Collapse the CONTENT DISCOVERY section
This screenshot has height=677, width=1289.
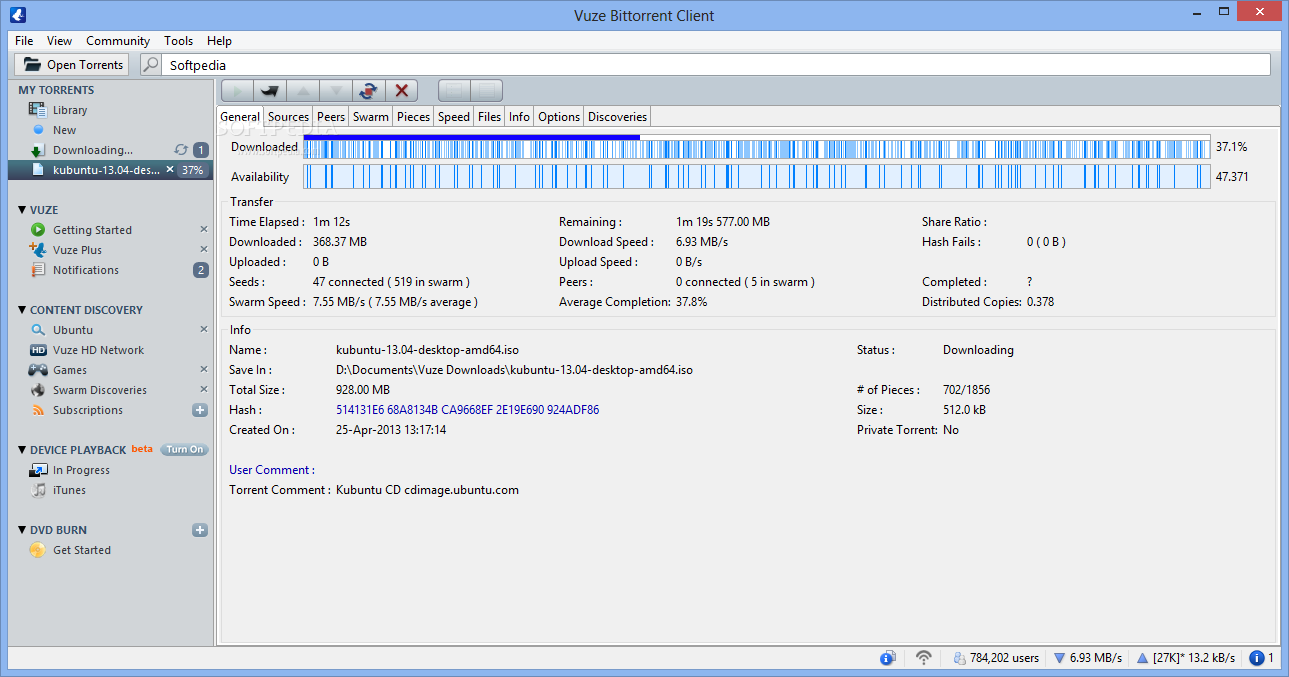click(22, 310)
